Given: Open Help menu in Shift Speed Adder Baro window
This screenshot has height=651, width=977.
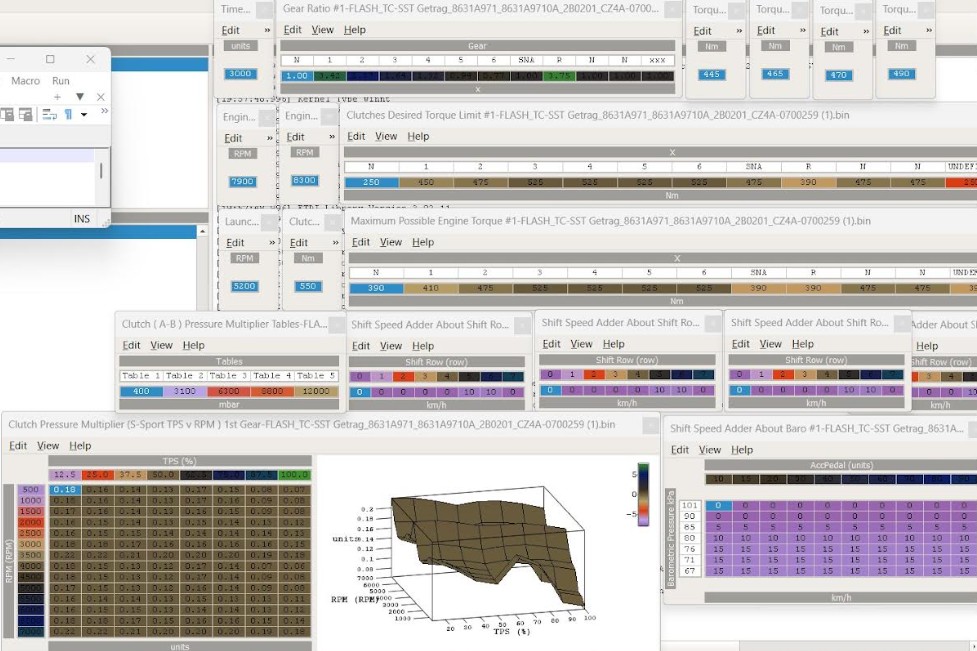Looking at the screenshot, I should 742,449.
